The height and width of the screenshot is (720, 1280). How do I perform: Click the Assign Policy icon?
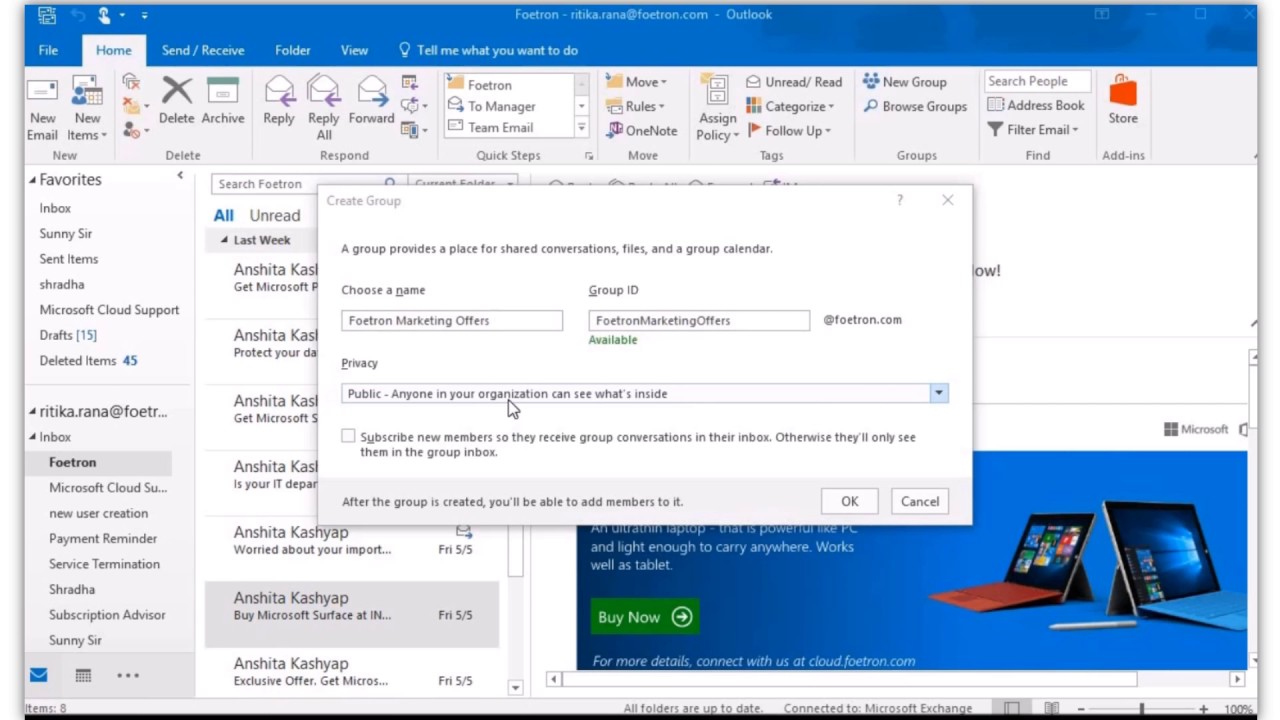[x=716, y=91]
